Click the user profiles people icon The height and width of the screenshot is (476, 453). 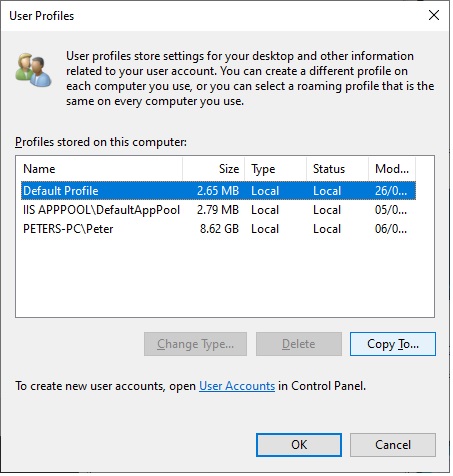[34, 70]
